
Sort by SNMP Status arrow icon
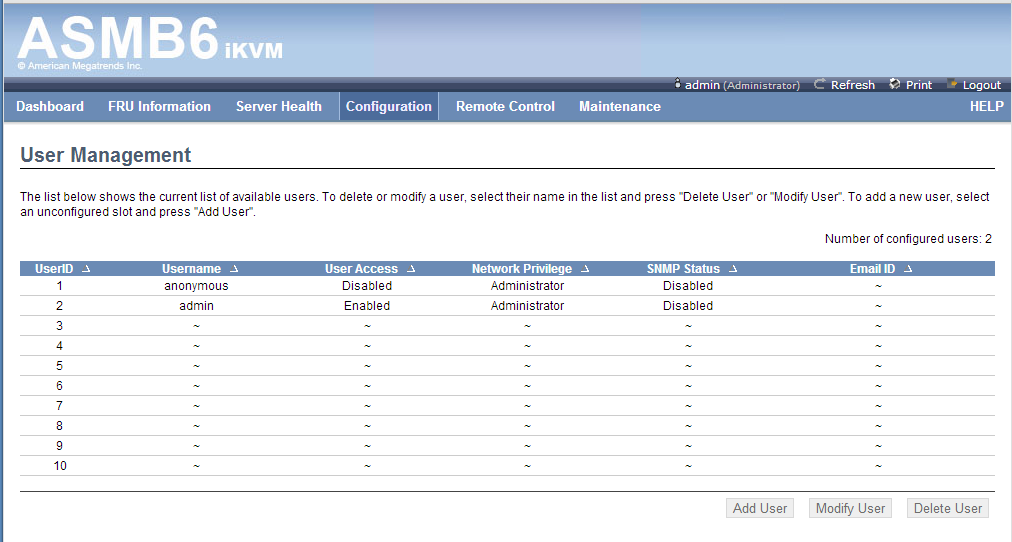pos(733,269)
